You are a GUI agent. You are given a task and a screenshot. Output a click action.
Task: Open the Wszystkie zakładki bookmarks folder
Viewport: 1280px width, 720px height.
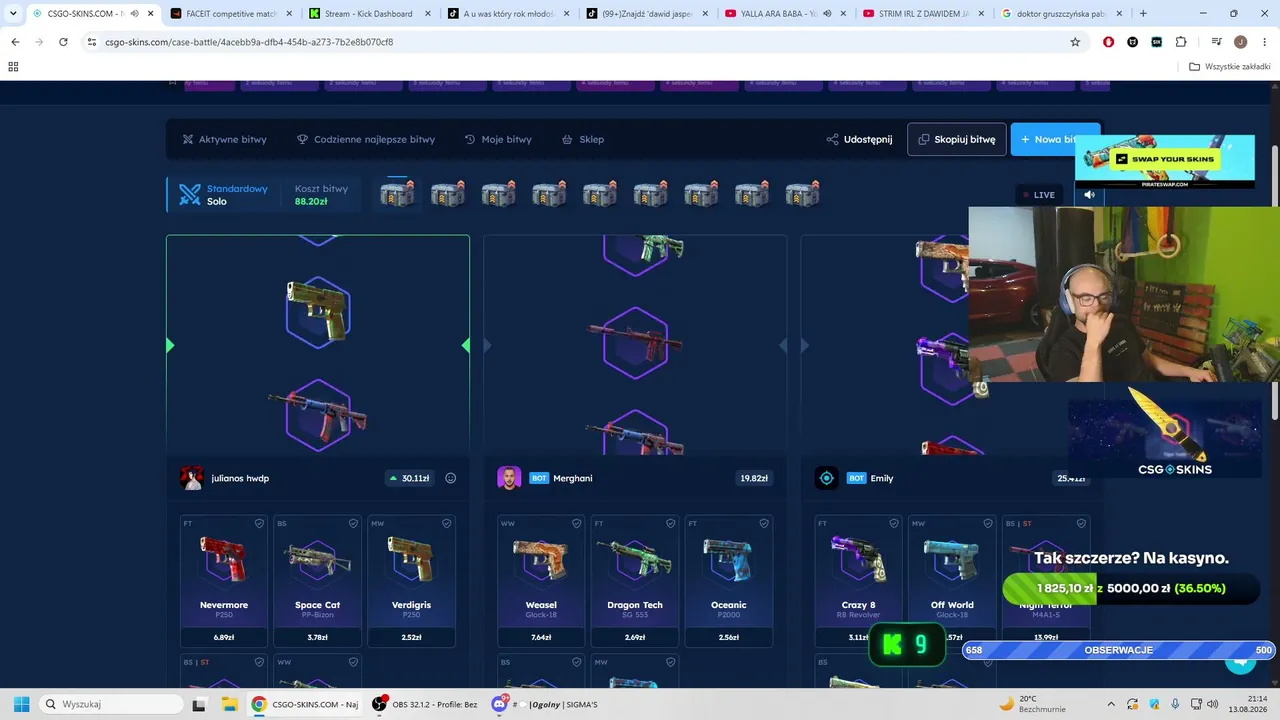1229,67
